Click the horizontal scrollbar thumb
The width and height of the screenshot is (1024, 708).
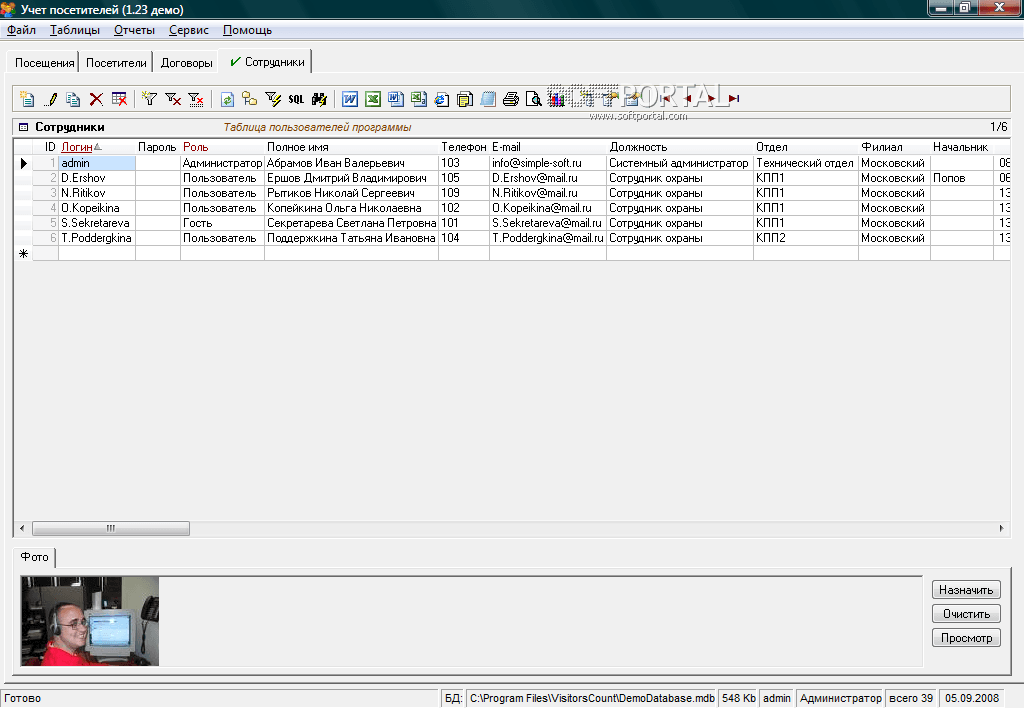point(111,528)
